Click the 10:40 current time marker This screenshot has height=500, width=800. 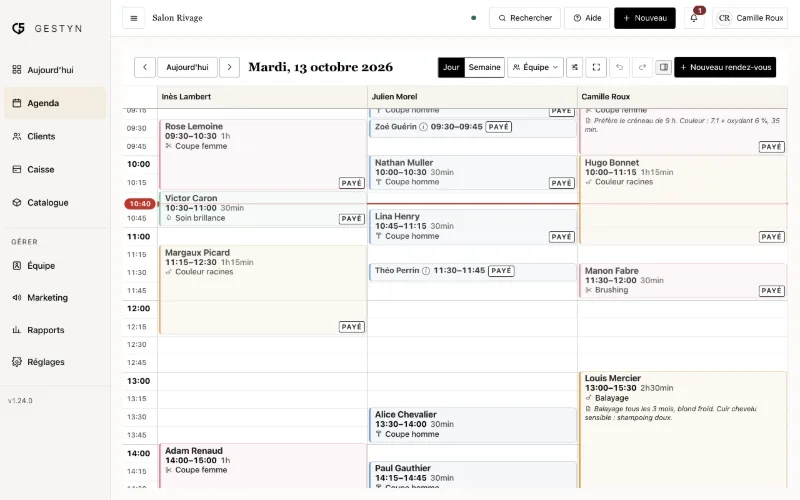click(x=140, y=204)
